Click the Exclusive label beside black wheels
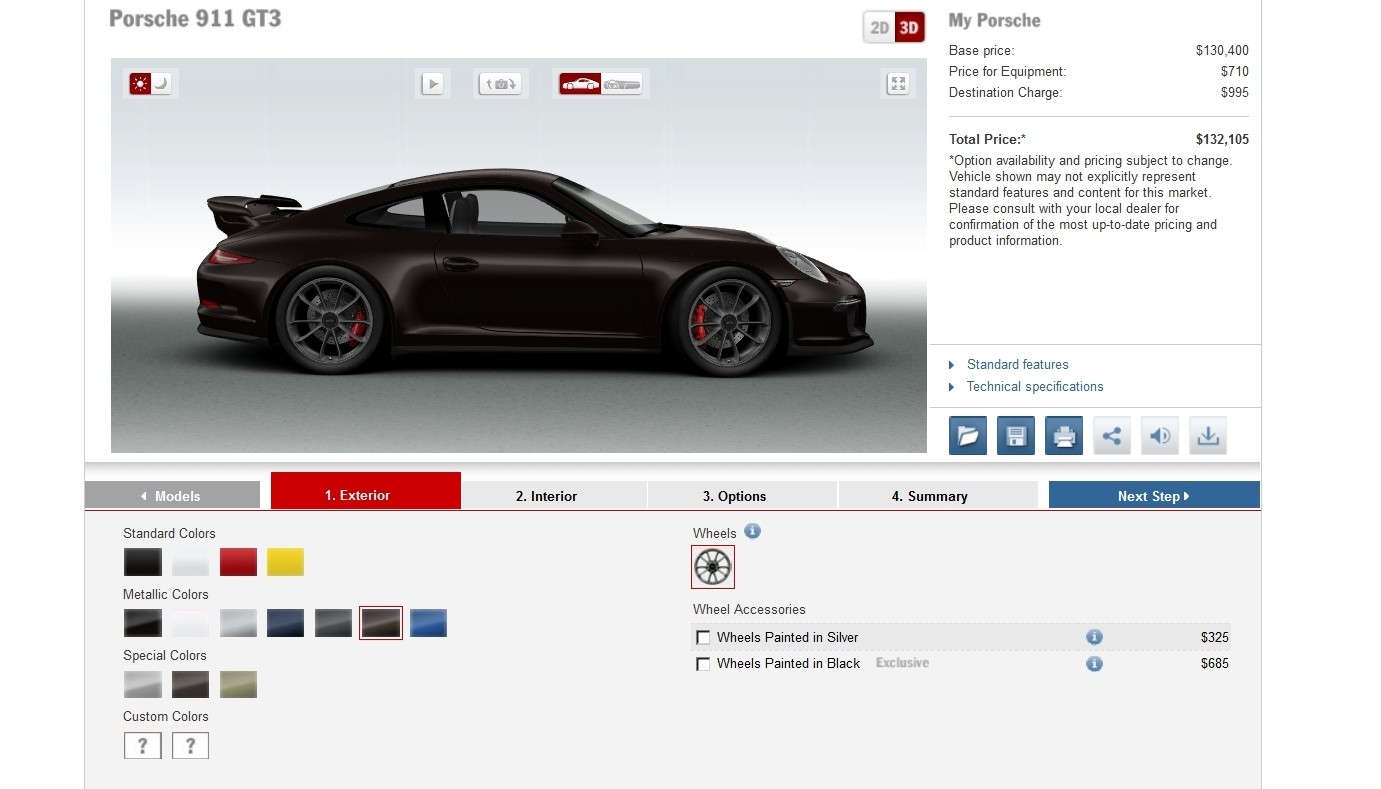Screen dimensions: 1381x789 [x=902, y=663]
